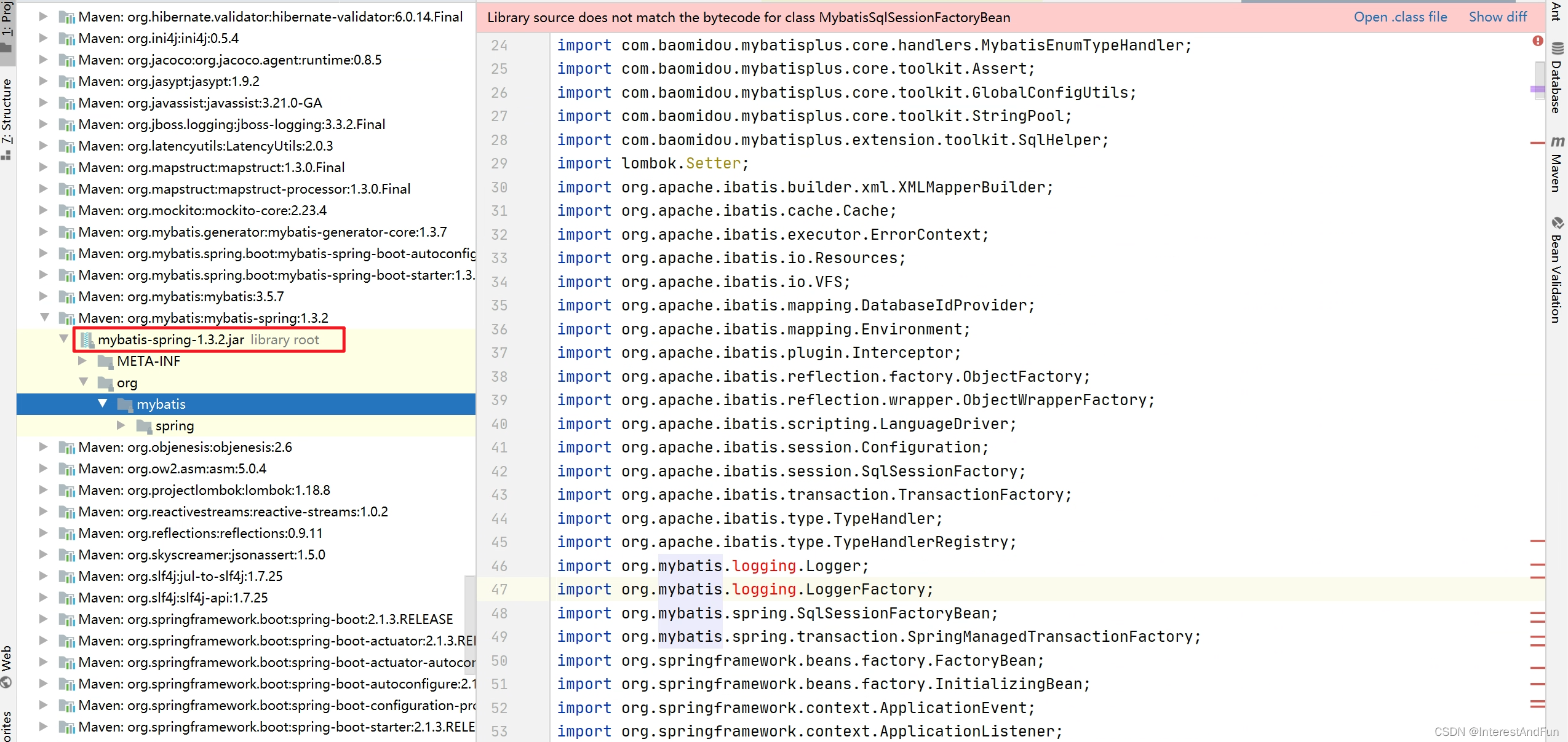Screen dimensions: 1568x742
Task: Click the jasypt 1.9.2 library icon
Action: click(x=66, y=82)
